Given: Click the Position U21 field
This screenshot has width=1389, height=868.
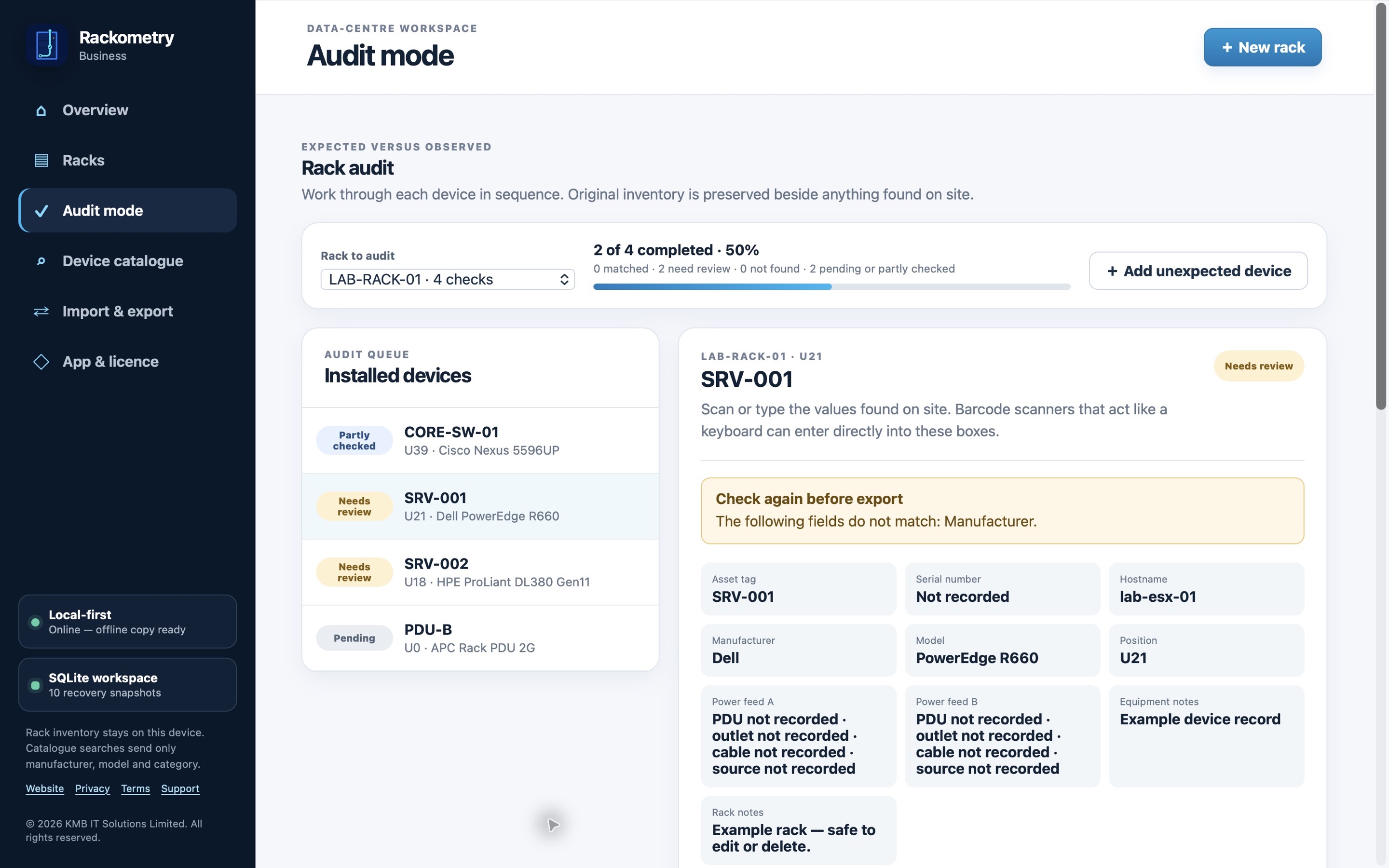Looking at the screenshot, I should tap(1206, 651).
